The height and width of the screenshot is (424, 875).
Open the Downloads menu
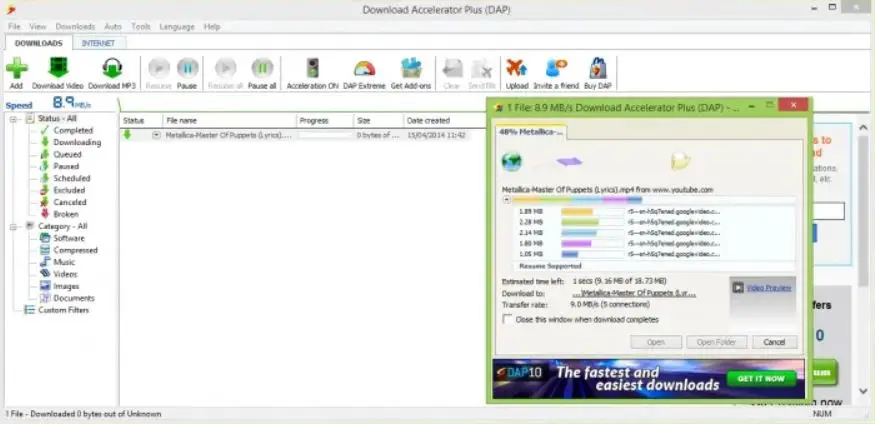75,26
